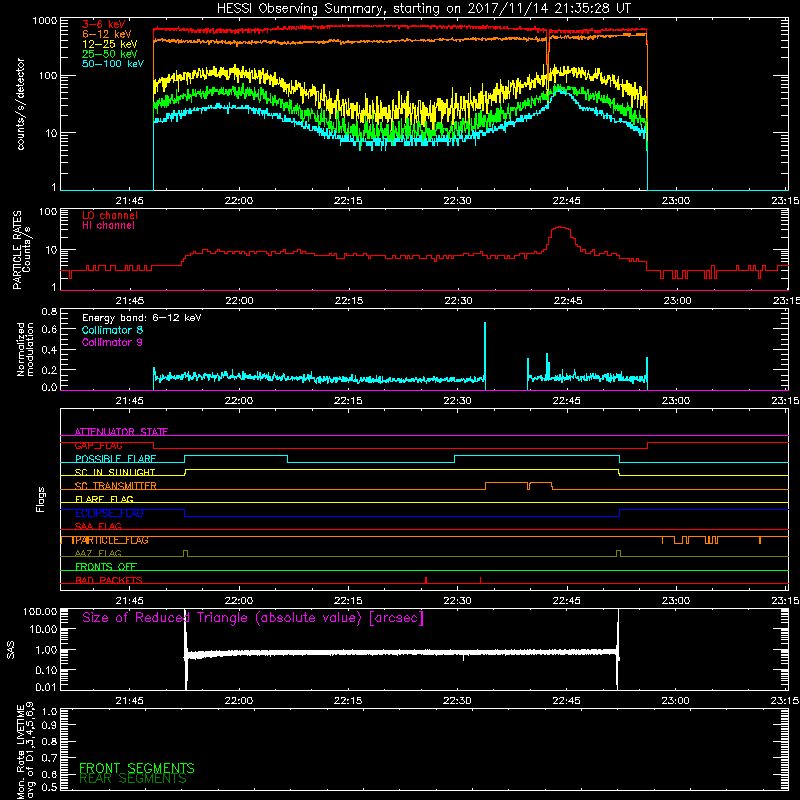Image resolution: width=800 pixels, height=800 pixels.
Task: Click the PARTICLE_FLAG label
Action: point(110,540)
